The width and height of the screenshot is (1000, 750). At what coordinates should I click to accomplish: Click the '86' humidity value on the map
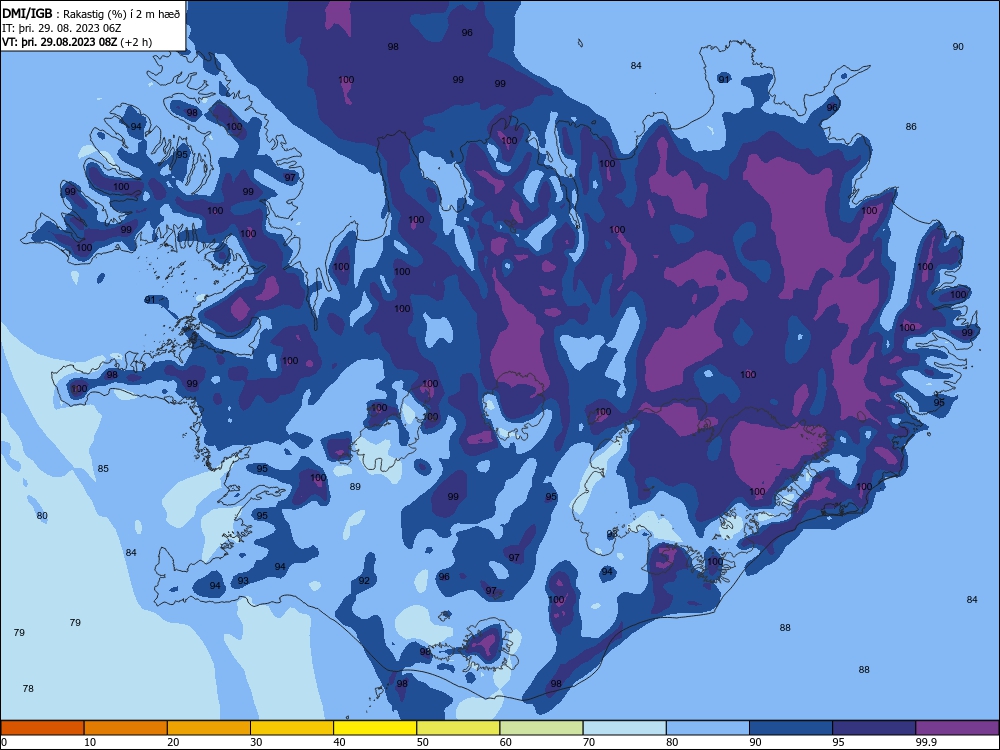(911, 127)
